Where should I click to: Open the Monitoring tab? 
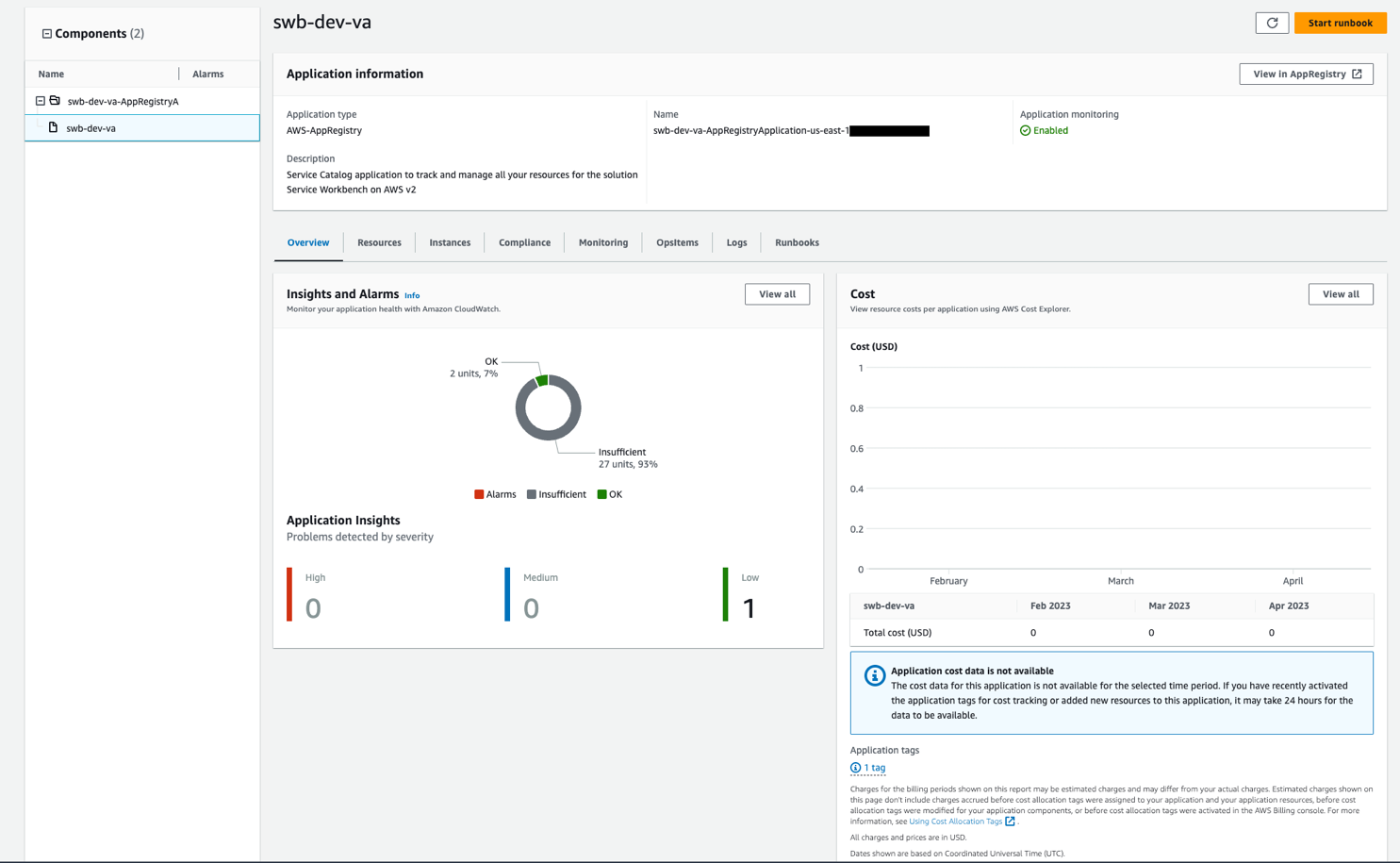[x=603, y=242]
